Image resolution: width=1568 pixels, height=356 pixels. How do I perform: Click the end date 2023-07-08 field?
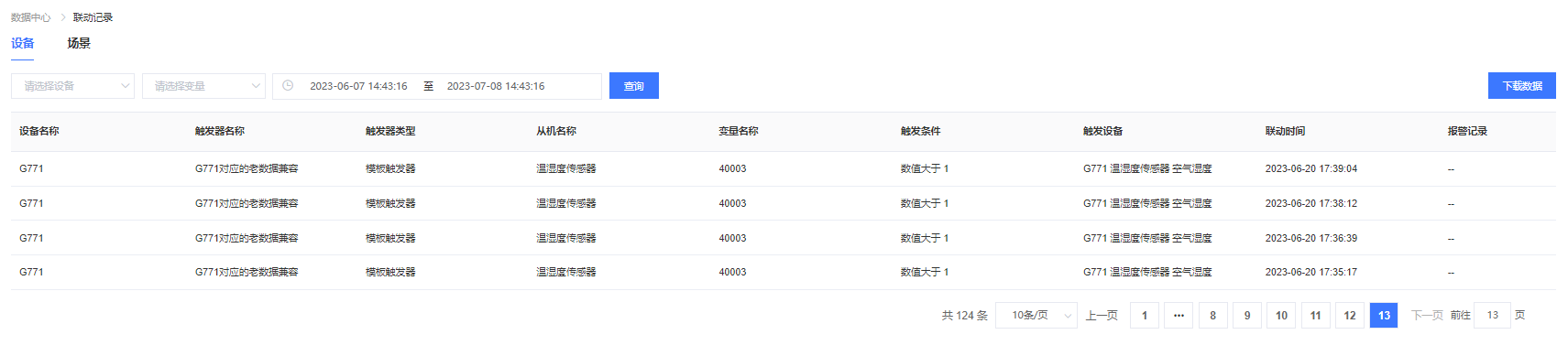496,86
